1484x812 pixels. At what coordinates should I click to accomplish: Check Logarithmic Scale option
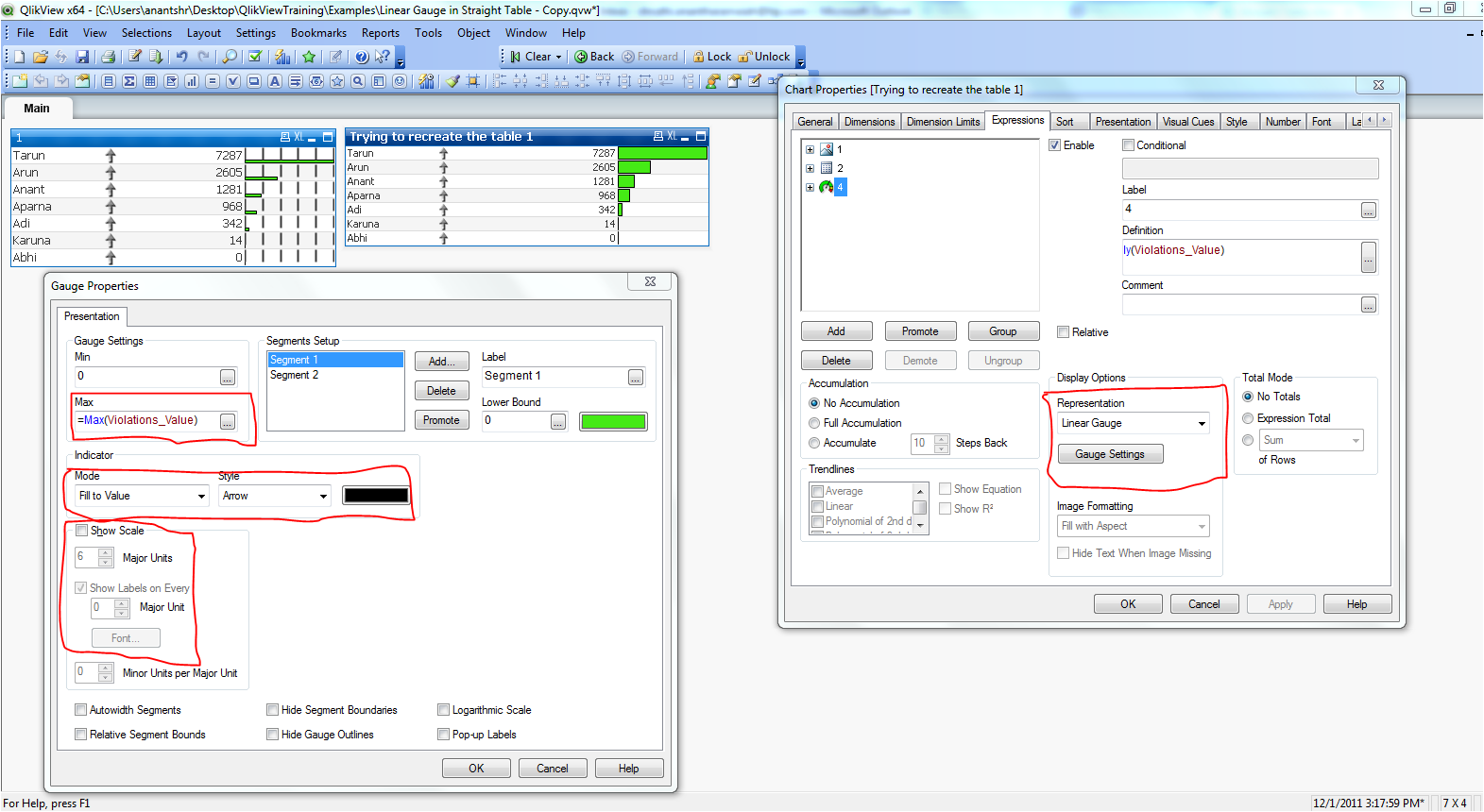click(443, 710)
